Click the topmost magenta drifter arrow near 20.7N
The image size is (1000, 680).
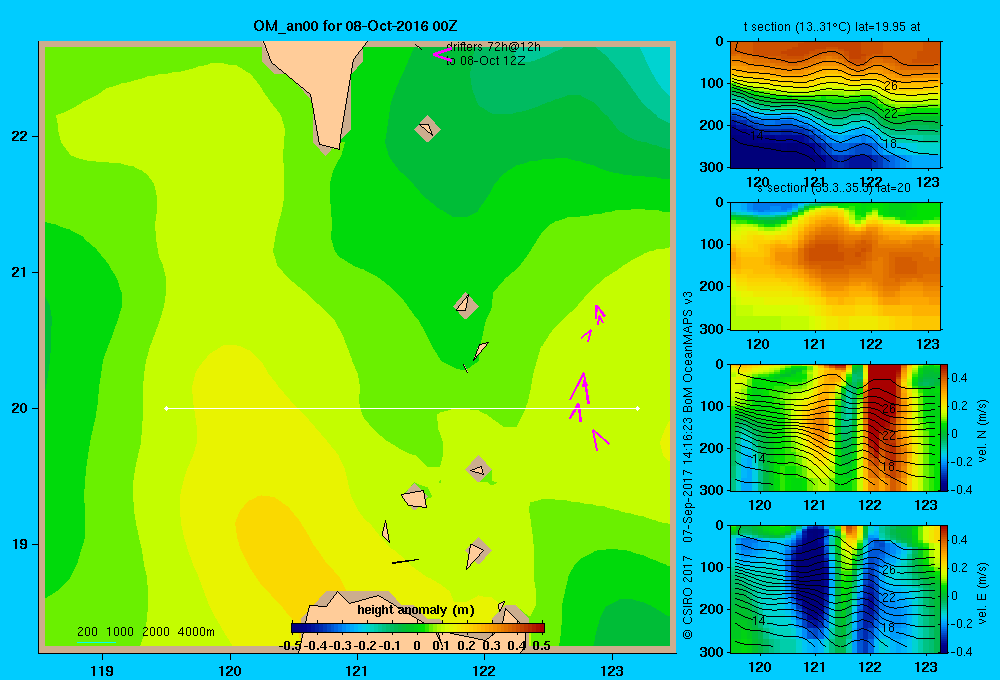(599, 313)
